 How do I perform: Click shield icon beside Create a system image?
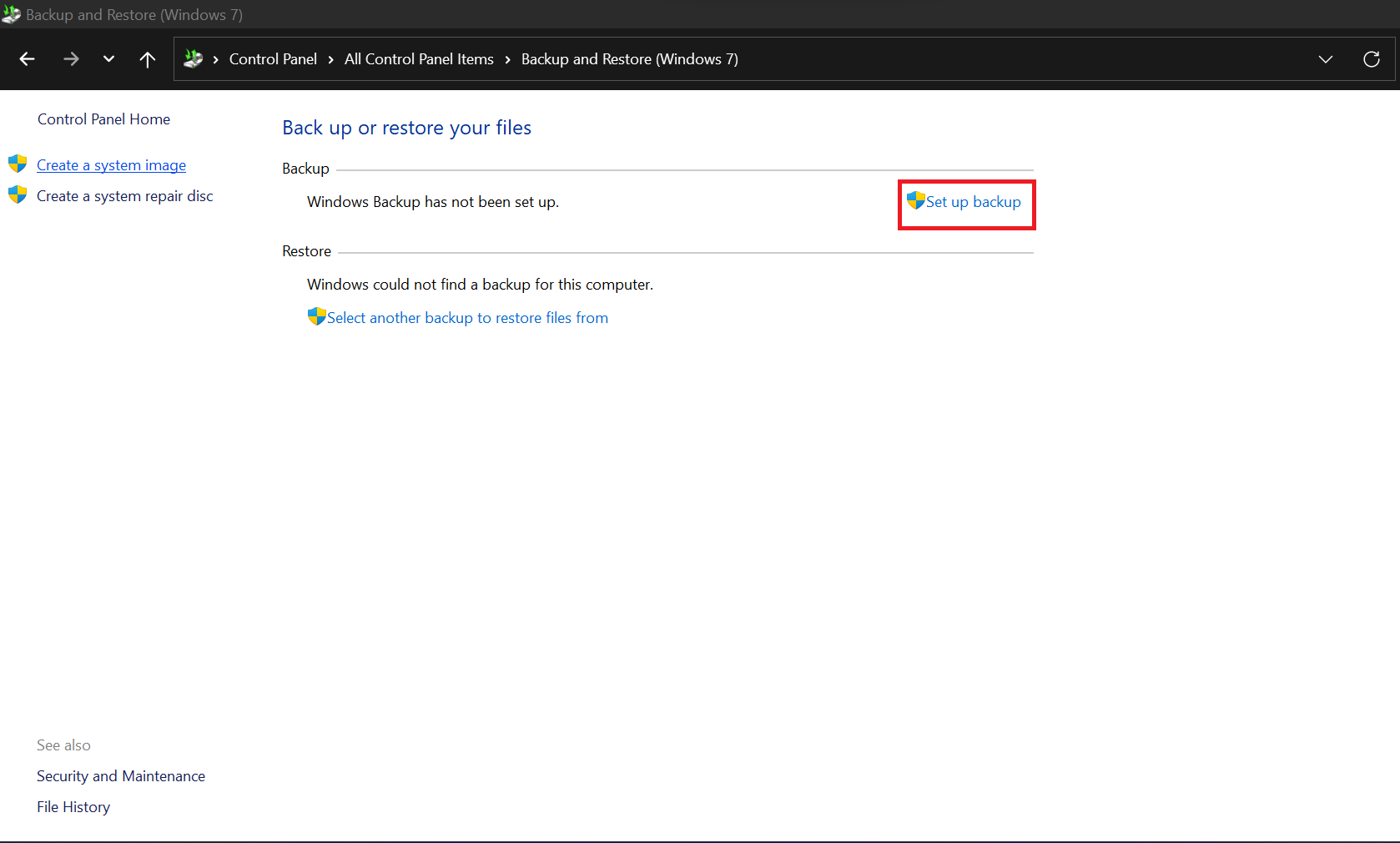[x=18, y=164]
